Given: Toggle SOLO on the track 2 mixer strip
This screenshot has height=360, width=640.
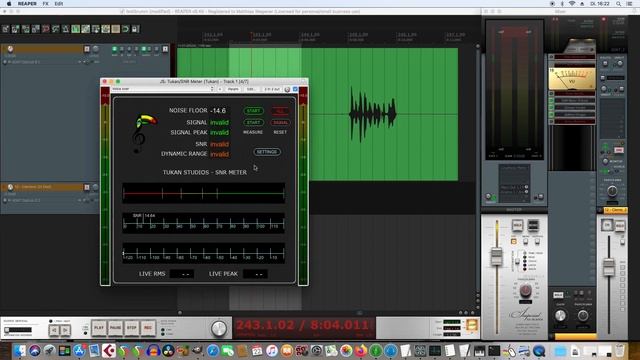Looking at the screenshot, I should coord(620,225).
